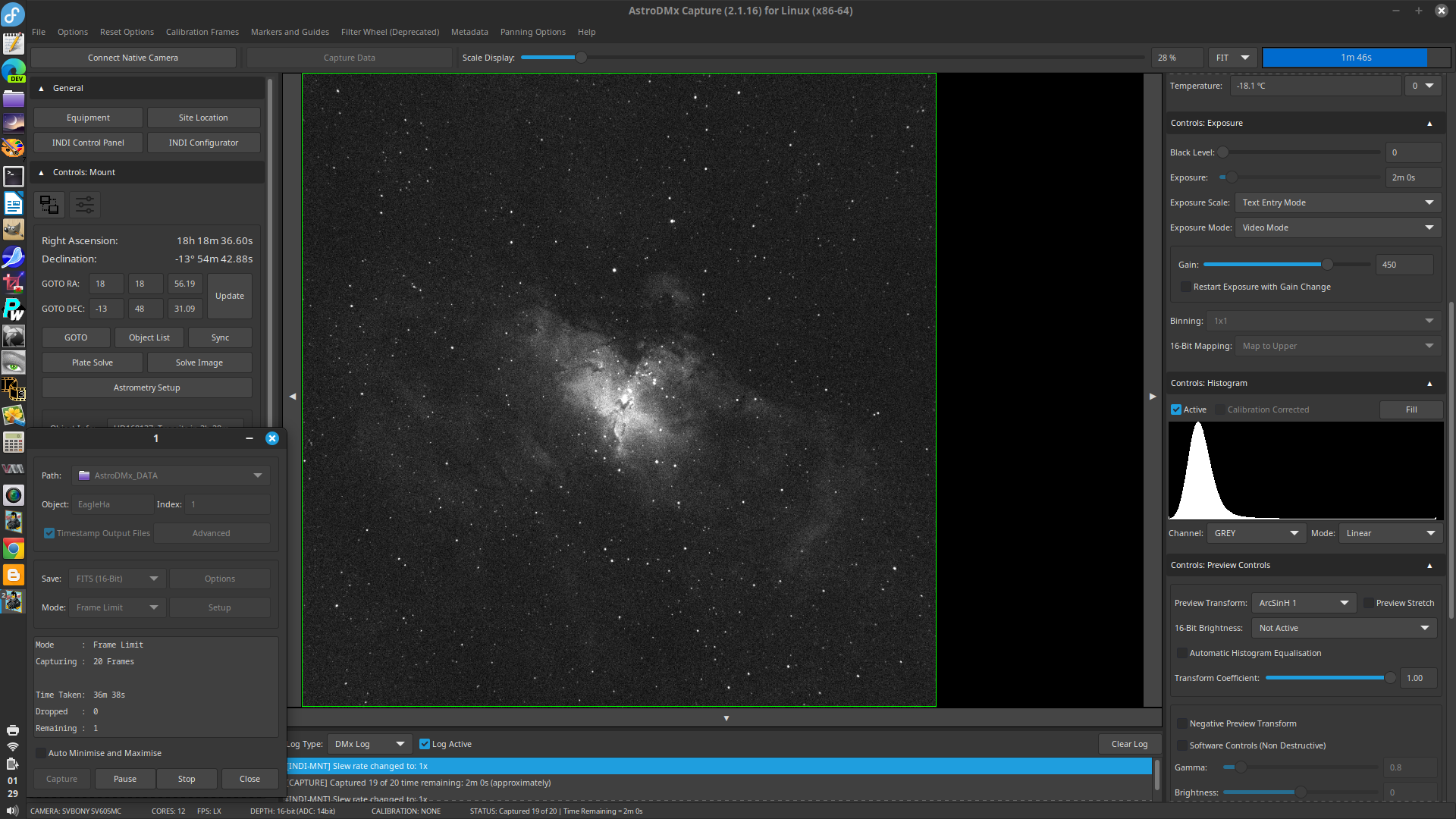Screen dimensions: 1456x819
Task: Collapse log panel with down arrow
Action: pos(726,718)
